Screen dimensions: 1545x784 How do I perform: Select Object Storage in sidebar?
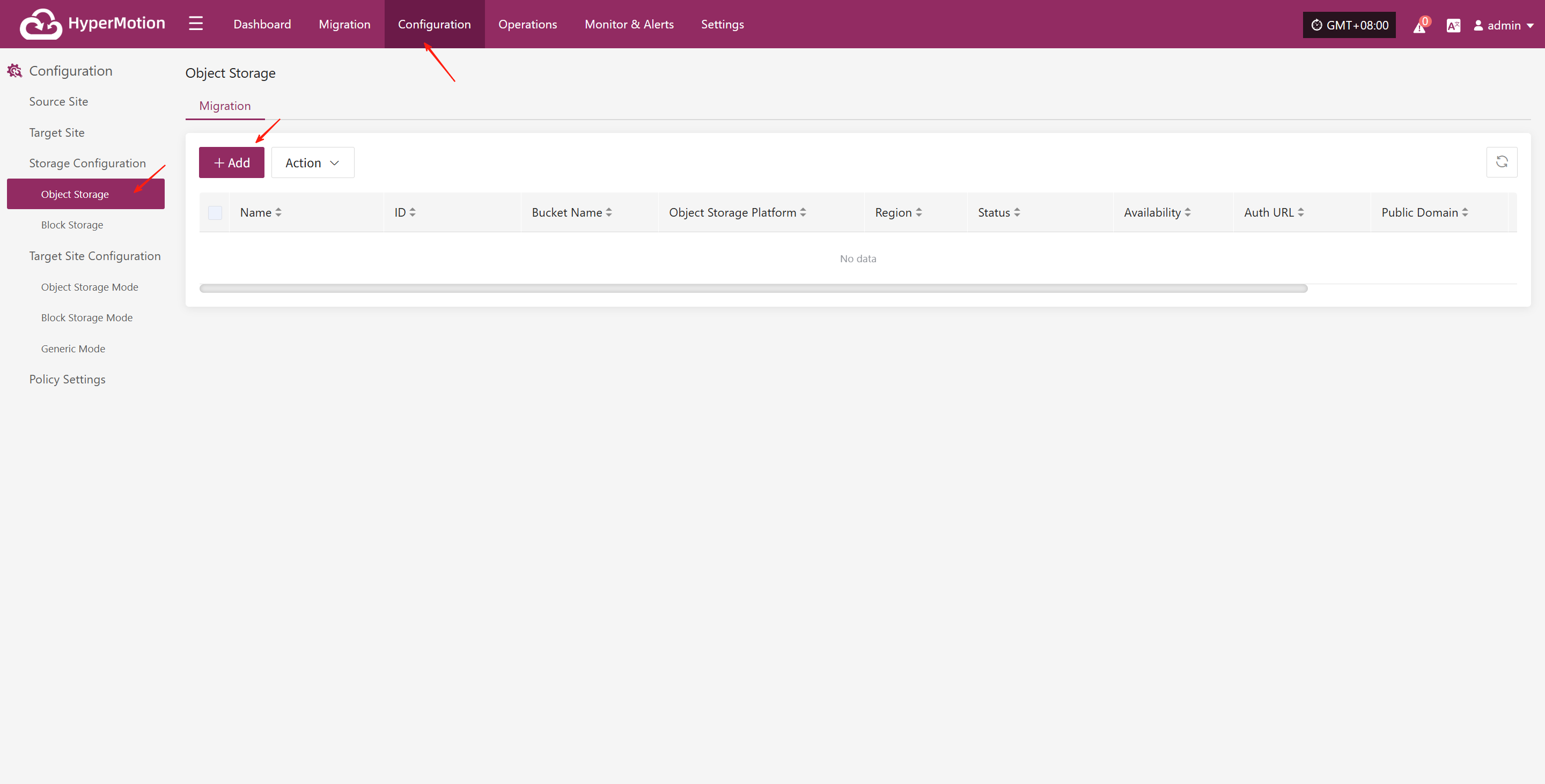point(86,194)
